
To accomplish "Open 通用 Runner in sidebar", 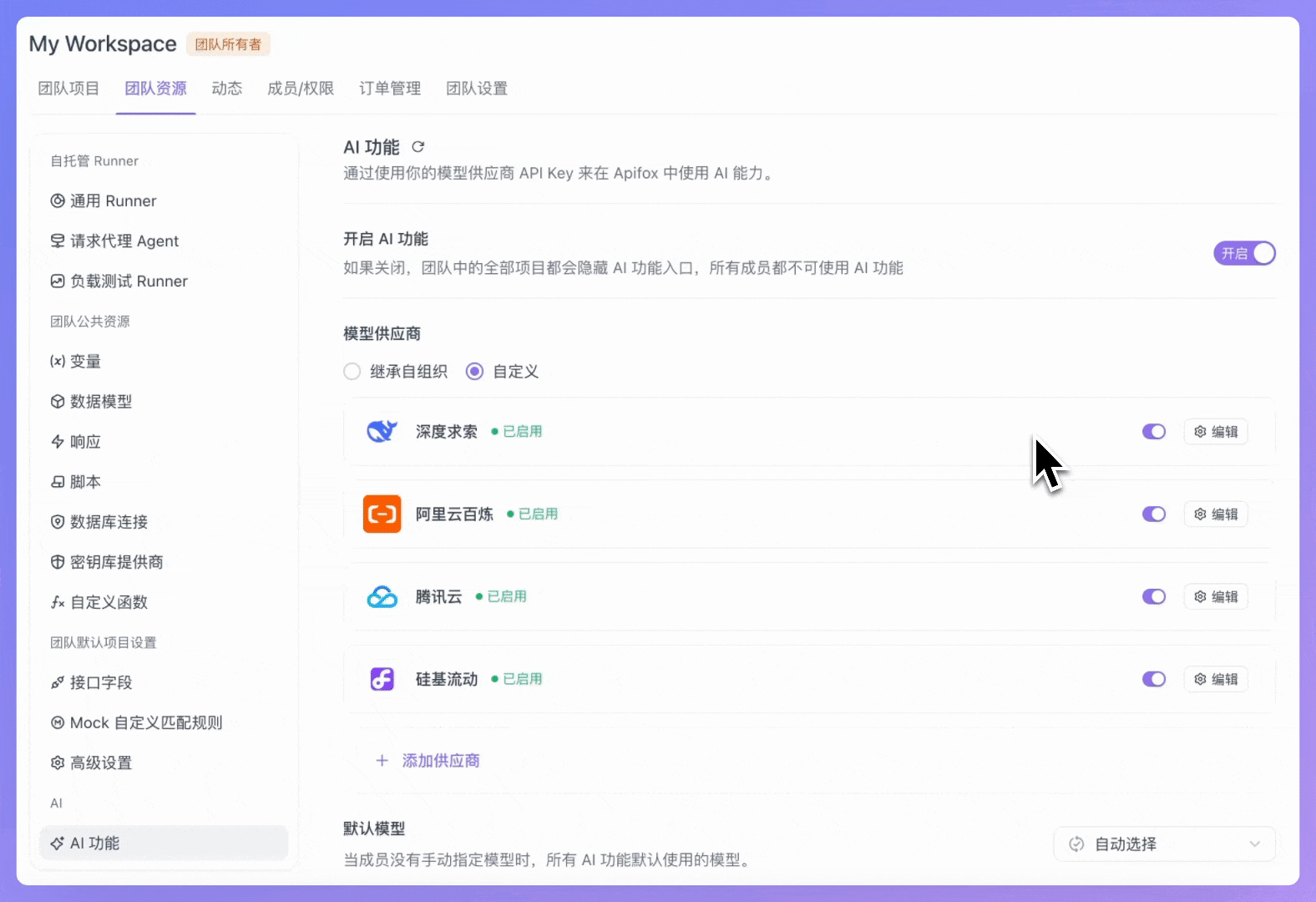I will tap(164, 200).
